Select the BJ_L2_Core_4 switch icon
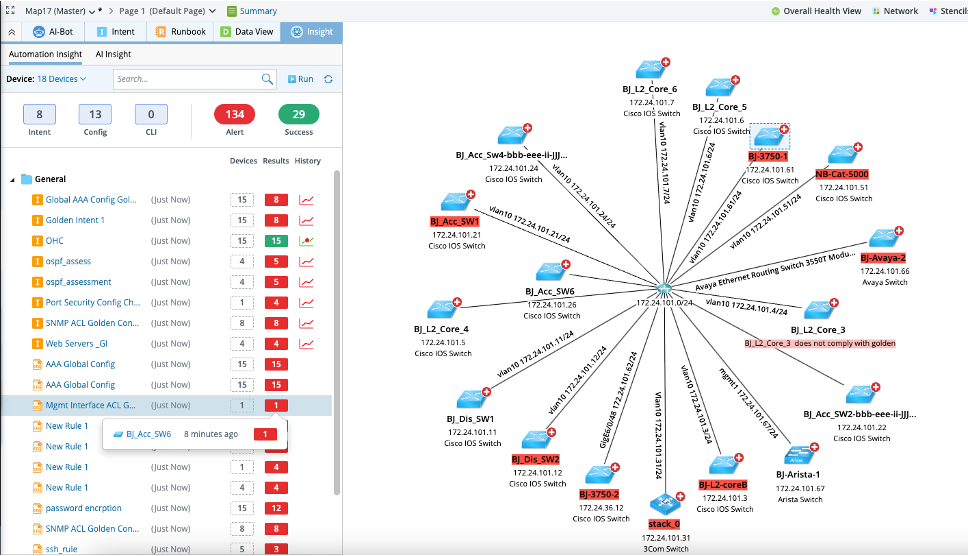 [x=443, y=309]
